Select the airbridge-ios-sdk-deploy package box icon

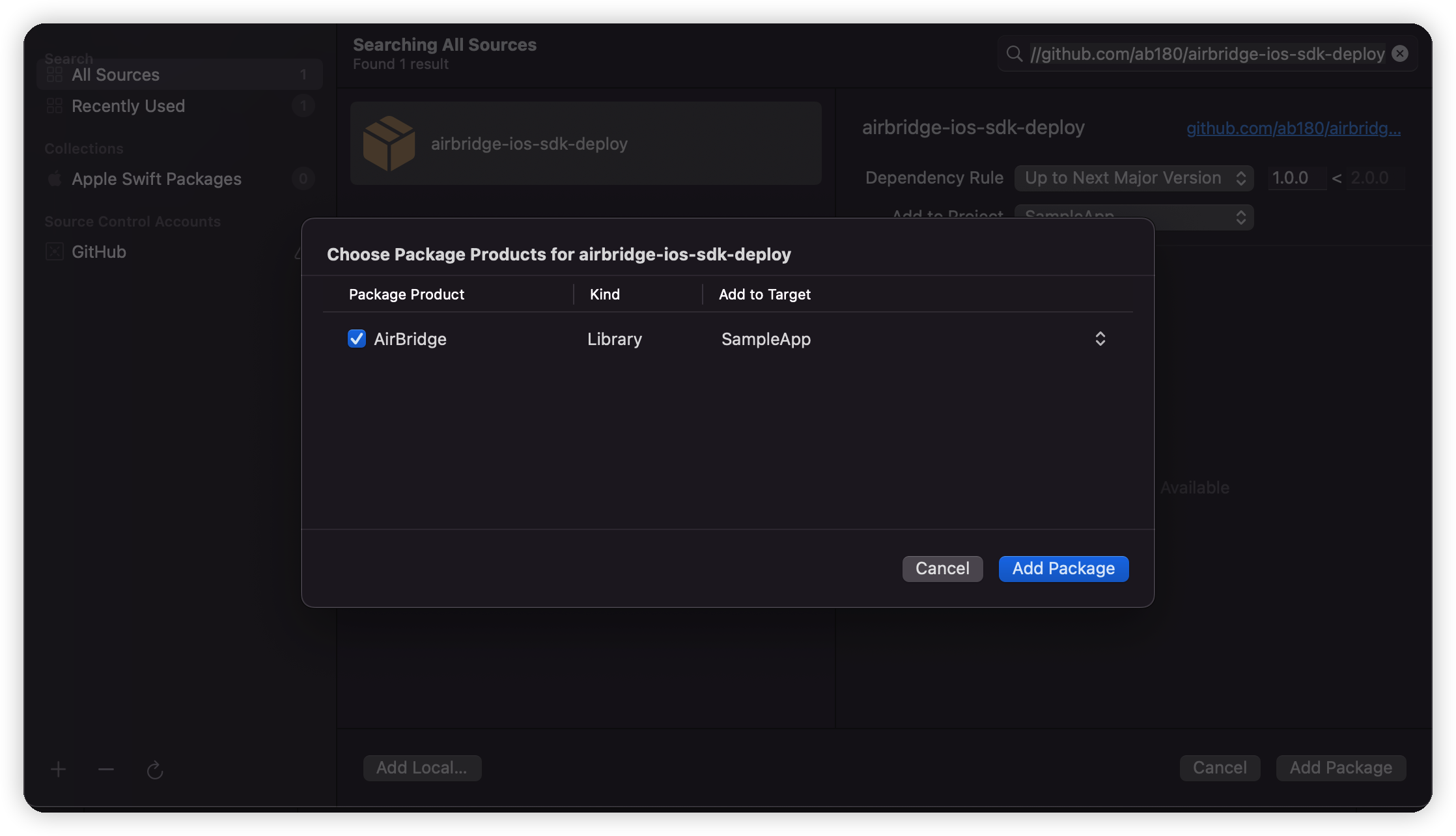tap(389, 143)
